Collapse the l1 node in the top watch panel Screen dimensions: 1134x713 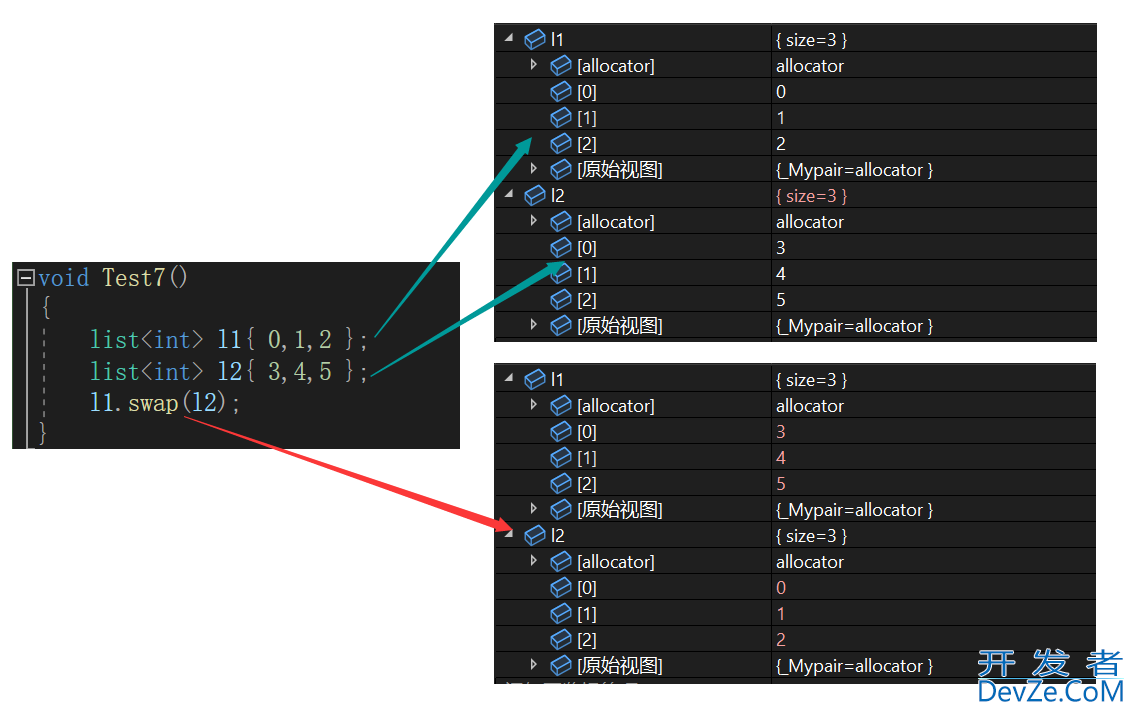[x=509, y=37]
